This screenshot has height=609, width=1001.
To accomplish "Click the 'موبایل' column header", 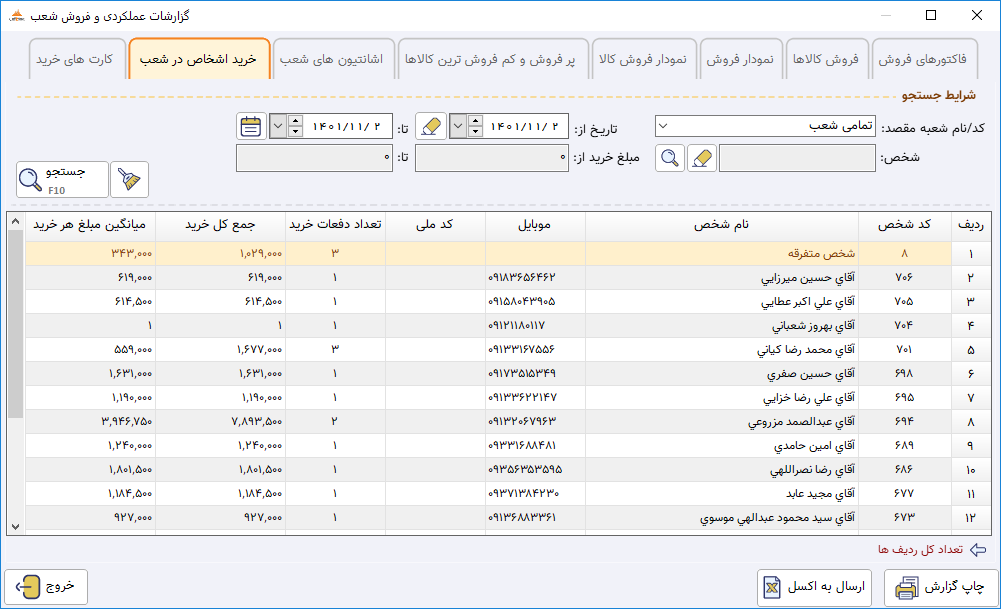I will pos(535,225).
